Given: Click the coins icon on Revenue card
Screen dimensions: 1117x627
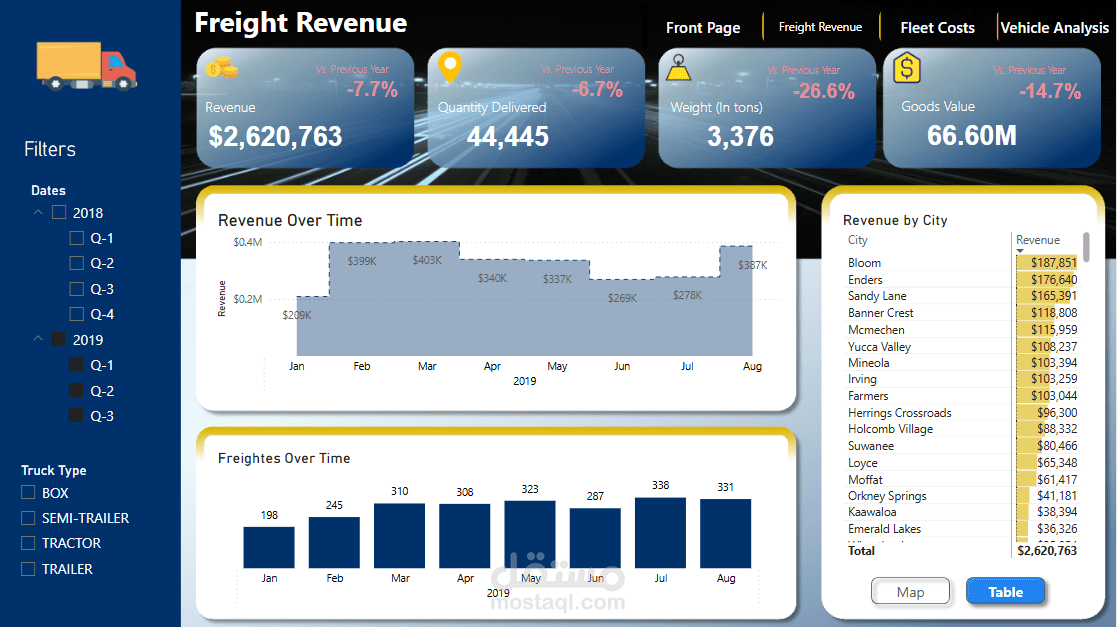Looking at the screenshot, I should pyautogui.click(x=222, y=68).
